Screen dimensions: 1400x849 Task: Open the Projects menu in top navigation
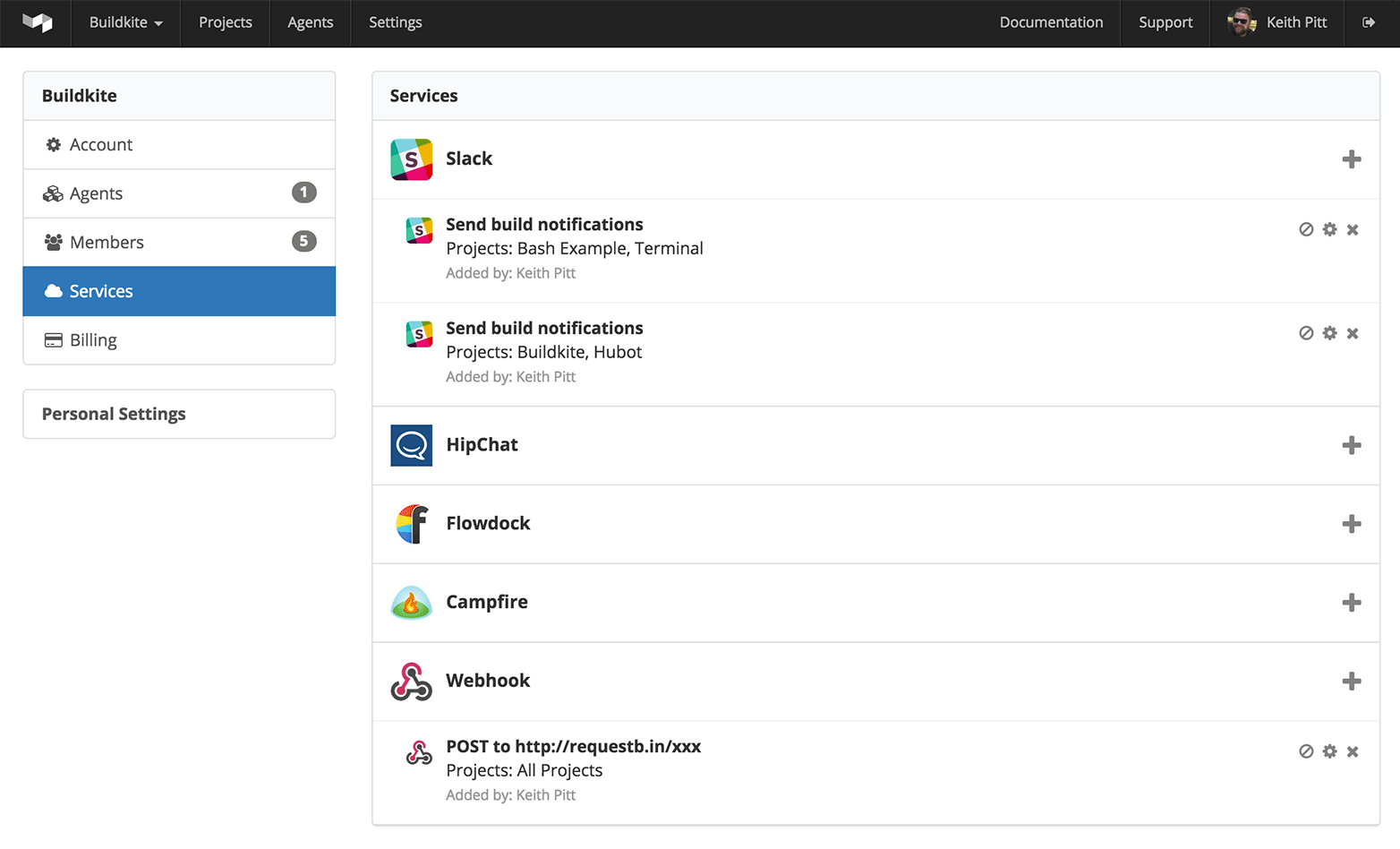click(225, 22)
